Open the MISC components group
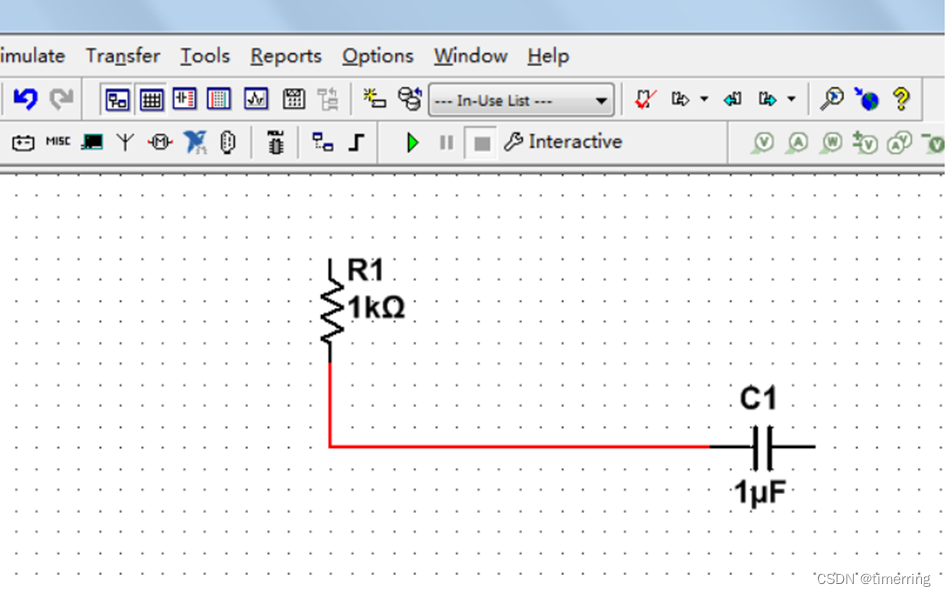 (58, 141)
